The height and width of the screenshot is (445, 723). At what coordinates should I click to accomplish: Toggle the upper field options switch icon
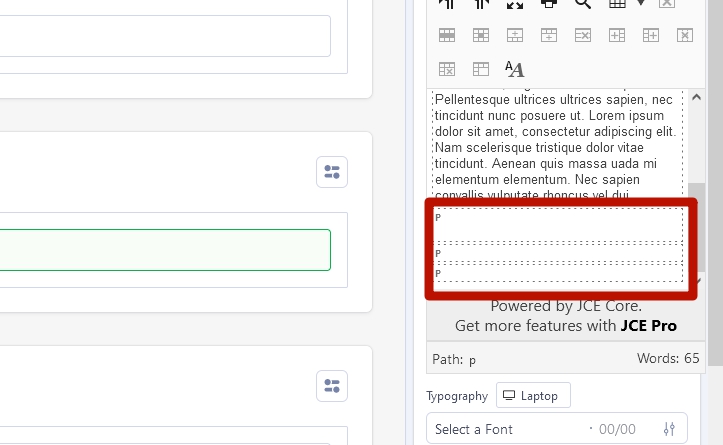point(331,172)
